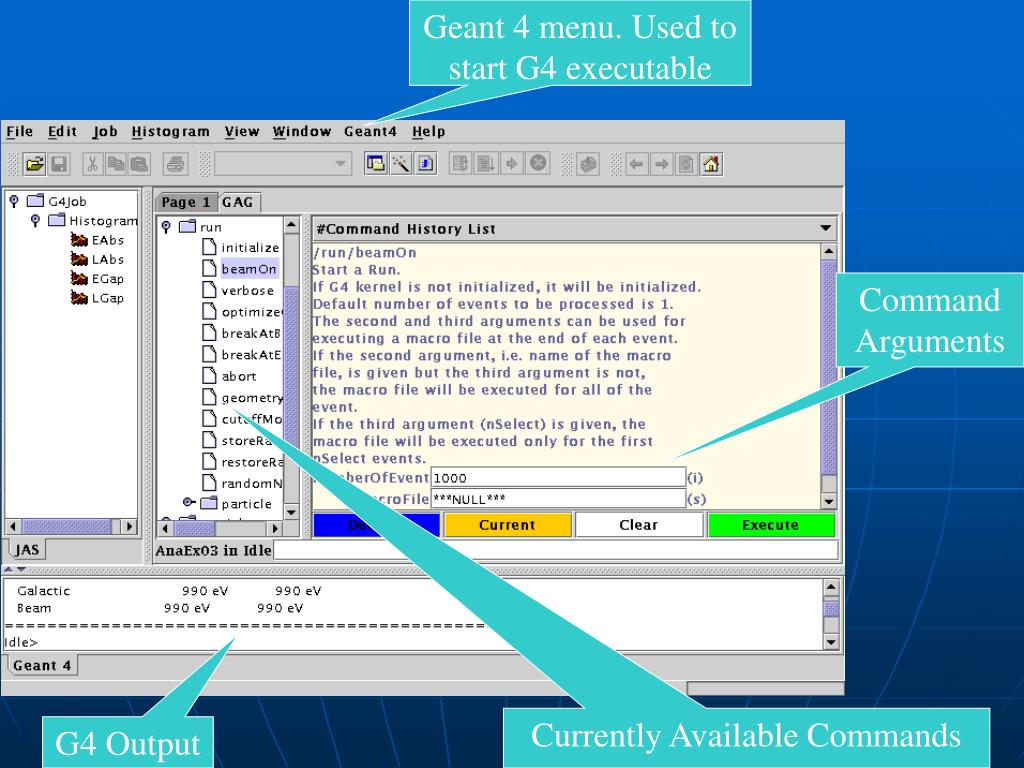Click the Paste clipboard icon

pyautogui.click(x=138, y=164)
